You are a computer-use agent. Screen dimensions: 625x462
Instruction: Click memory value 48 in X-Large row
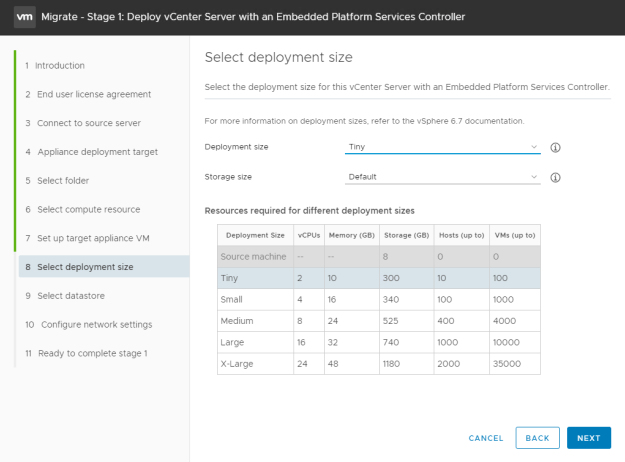click(333, 364)
